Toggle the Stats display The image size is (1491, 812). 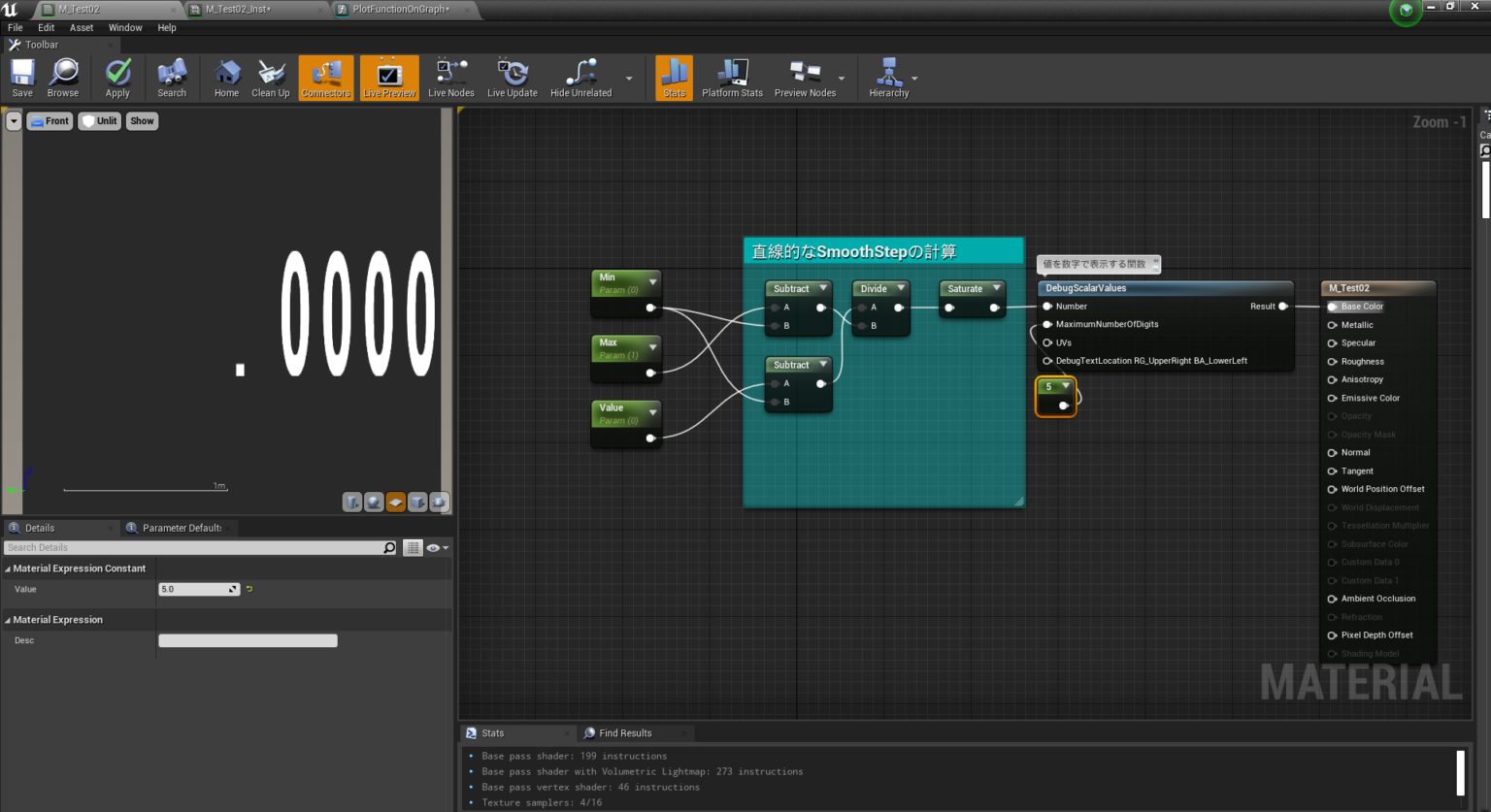674,77
